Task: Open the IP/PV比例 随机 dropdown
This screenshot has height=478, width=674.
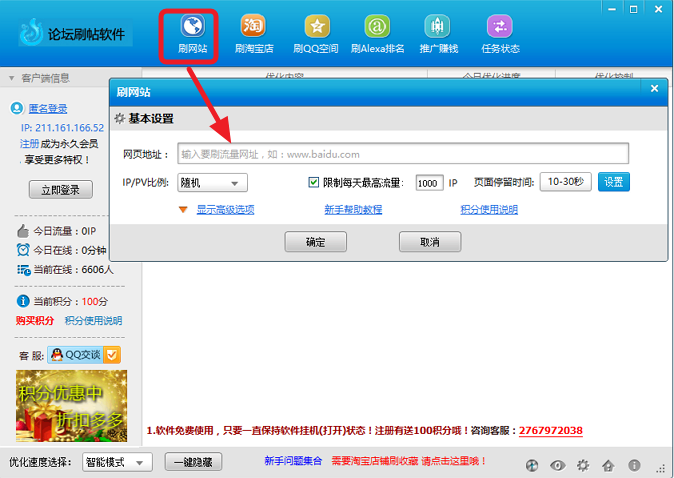Action: (212, 183)
